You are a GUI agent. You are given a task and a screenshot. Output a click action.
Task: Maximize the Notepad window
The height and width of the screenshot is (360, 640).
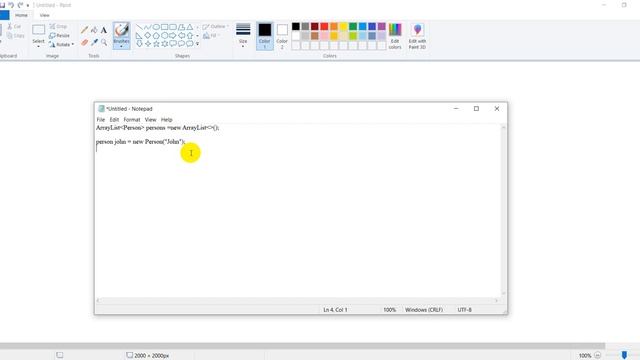[476, 109]
